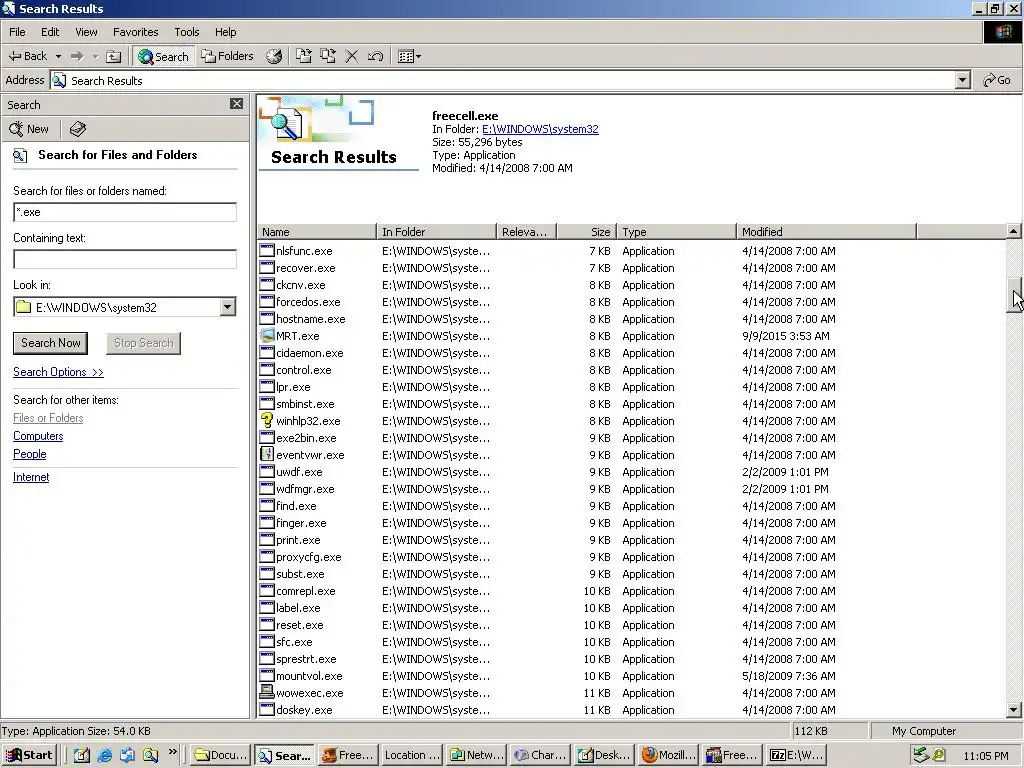The width and height of the screenshot is (1024, 768).
Task: Close the Search side pane
Action: pos(236,104)
